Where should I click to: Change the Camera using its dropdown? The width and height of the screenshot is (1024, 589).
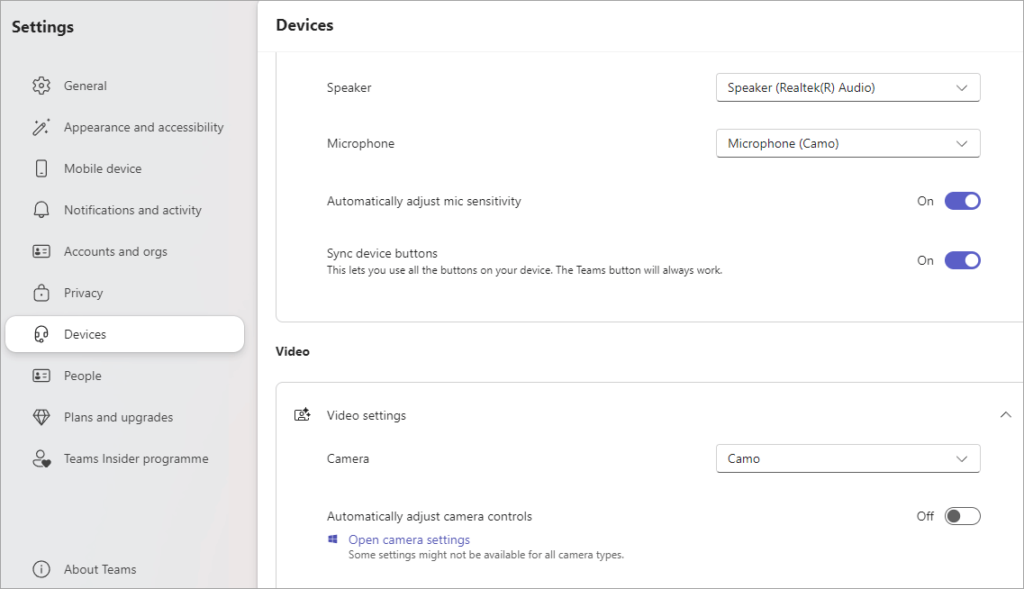(x=847, y=458)
